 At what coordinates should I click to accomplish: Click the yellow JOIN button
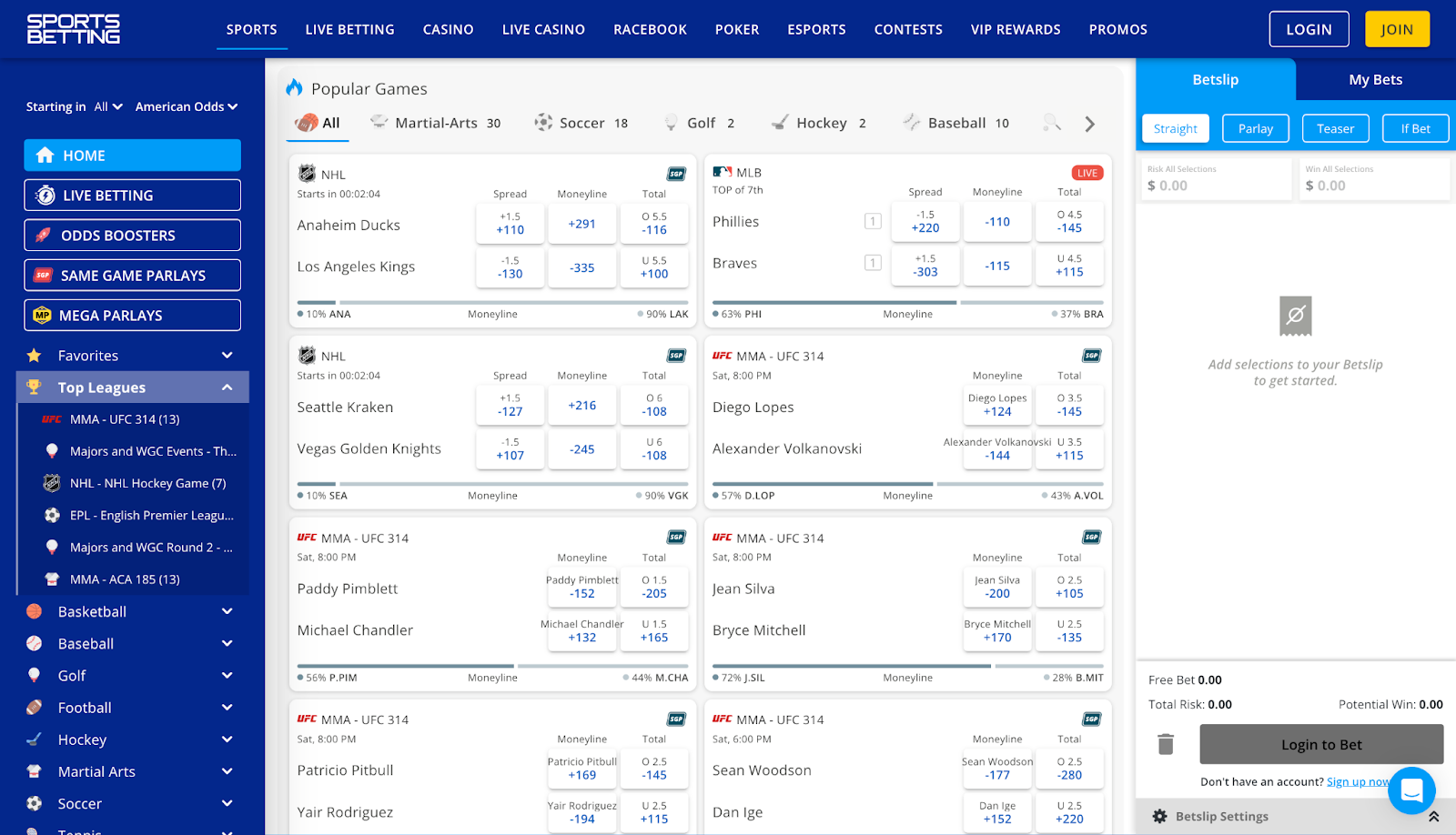(x=1397, y=29)
